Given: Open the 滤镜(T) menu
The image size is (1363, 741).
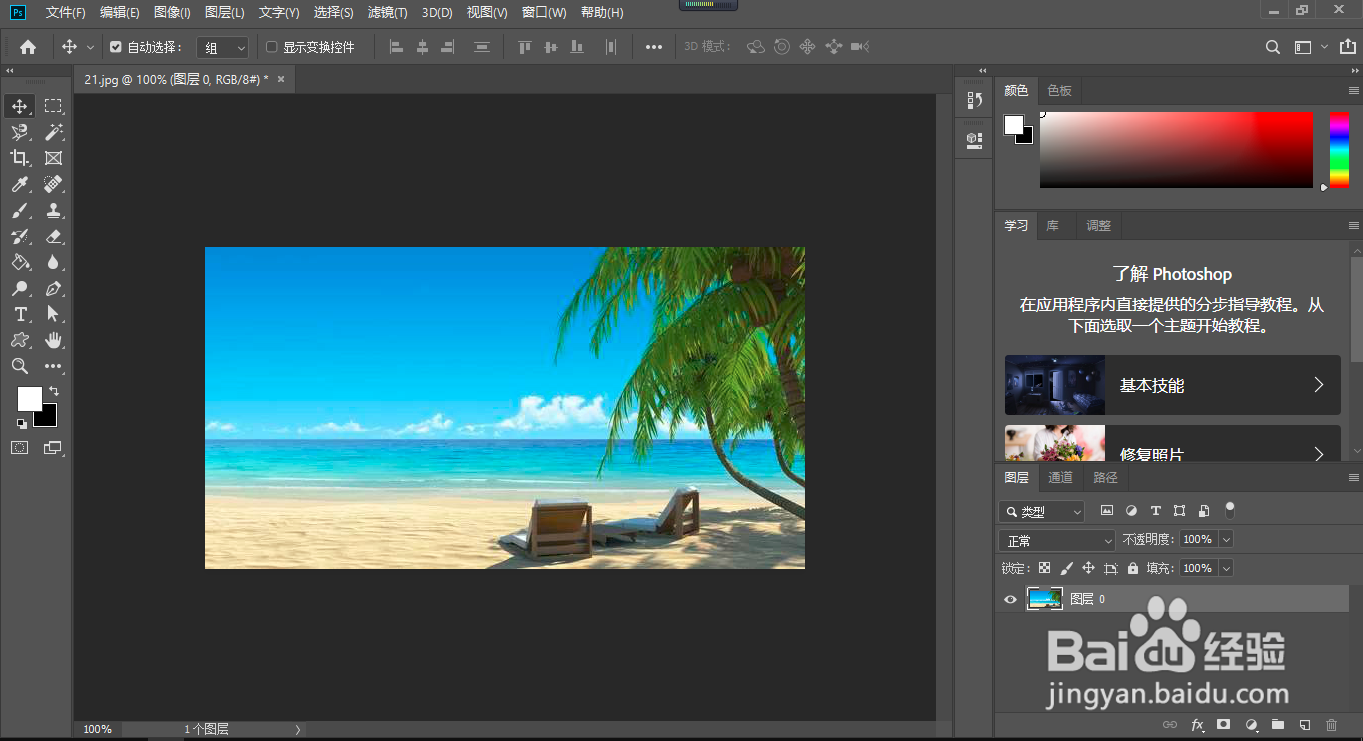Looking at the screenshot, I should click(x=387, y=12).
